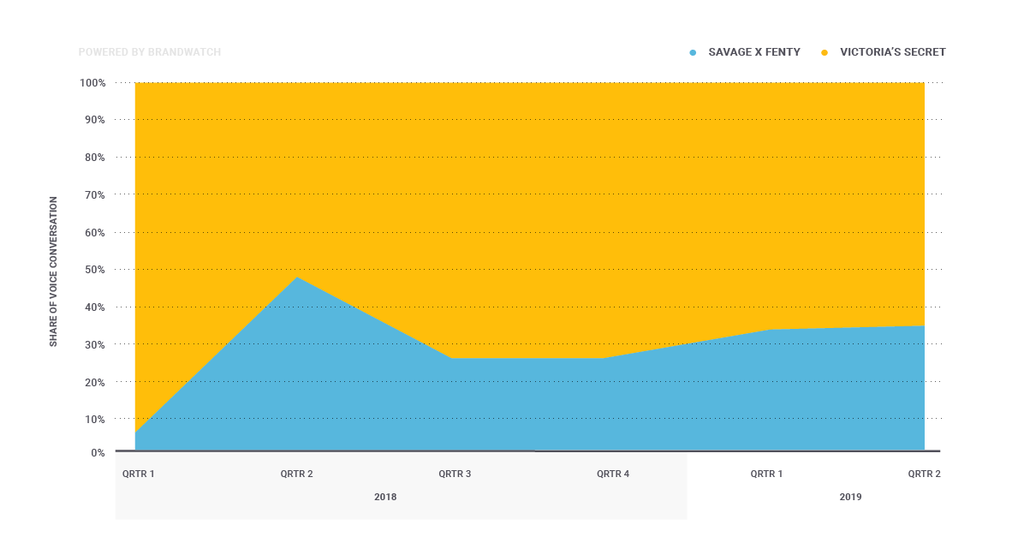The height and width of the screenshot is (543, 1024).
Task: Click the blue Savage X Fenty legend dot
Action: click(693, 52)
